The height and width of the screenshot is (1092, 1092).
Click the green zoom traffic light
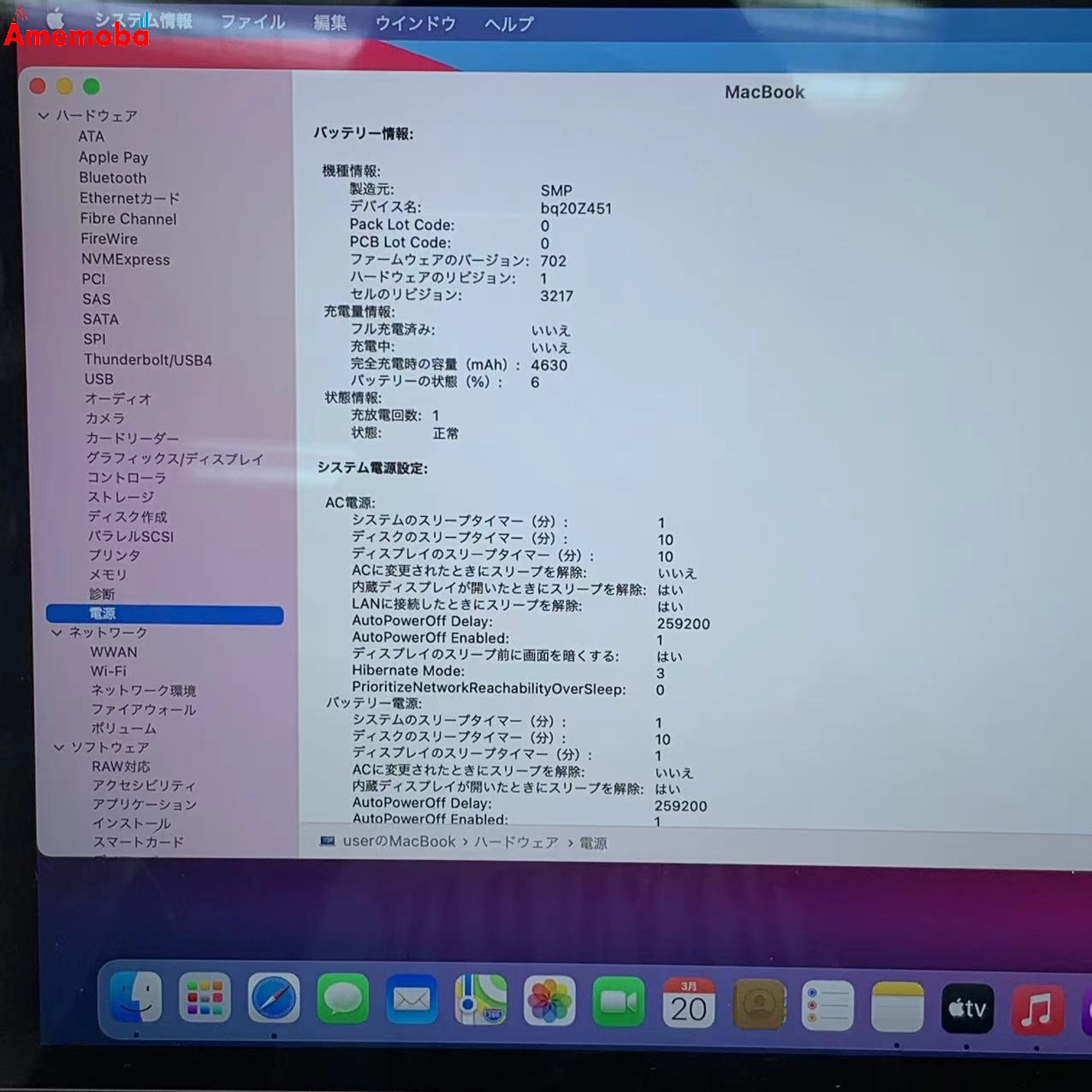[x=91, y=86]
